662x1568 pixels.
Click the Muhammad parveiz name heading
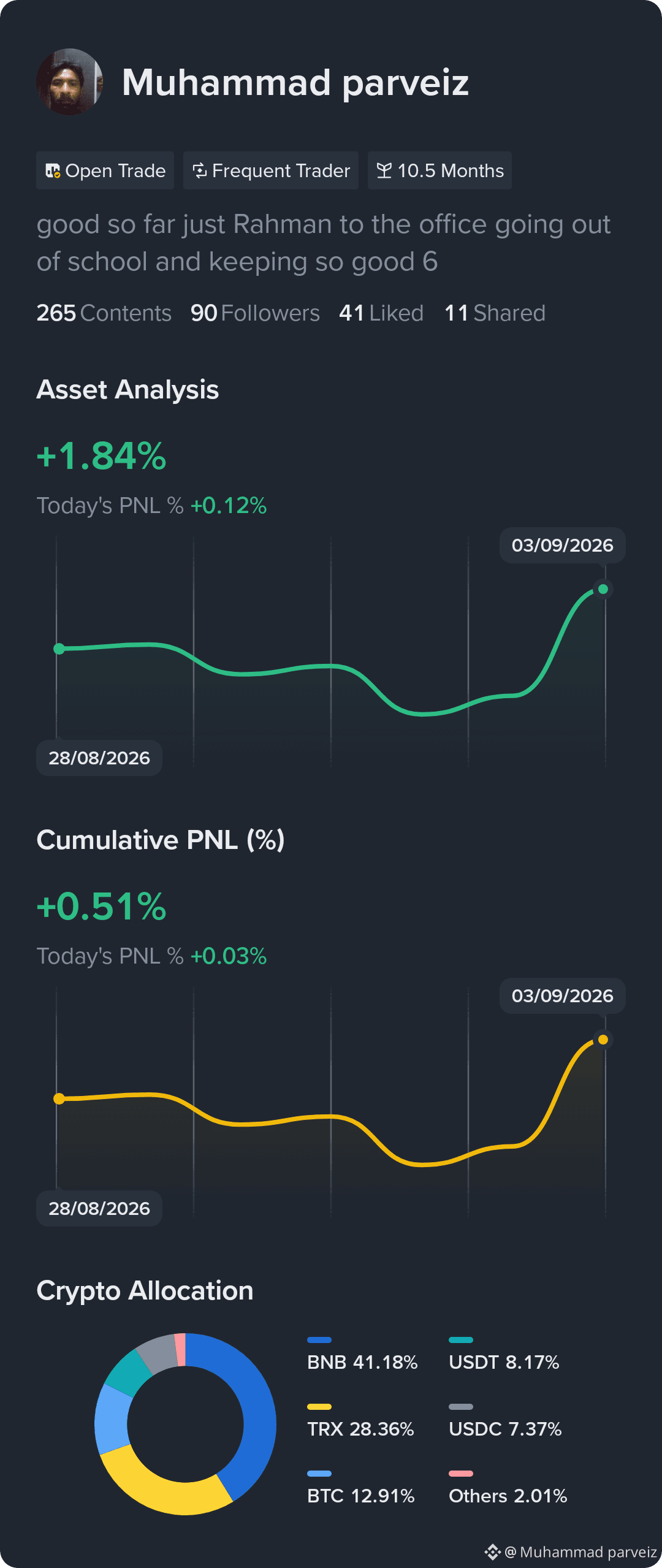tap(295, 82)
